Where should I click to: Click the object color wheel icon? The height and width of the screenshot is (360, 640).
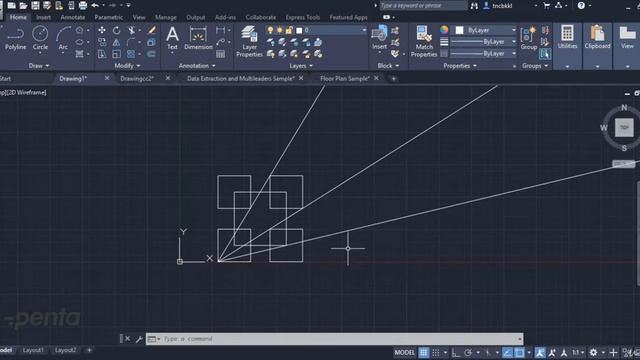pyautogui.click(x=444, y=30)
